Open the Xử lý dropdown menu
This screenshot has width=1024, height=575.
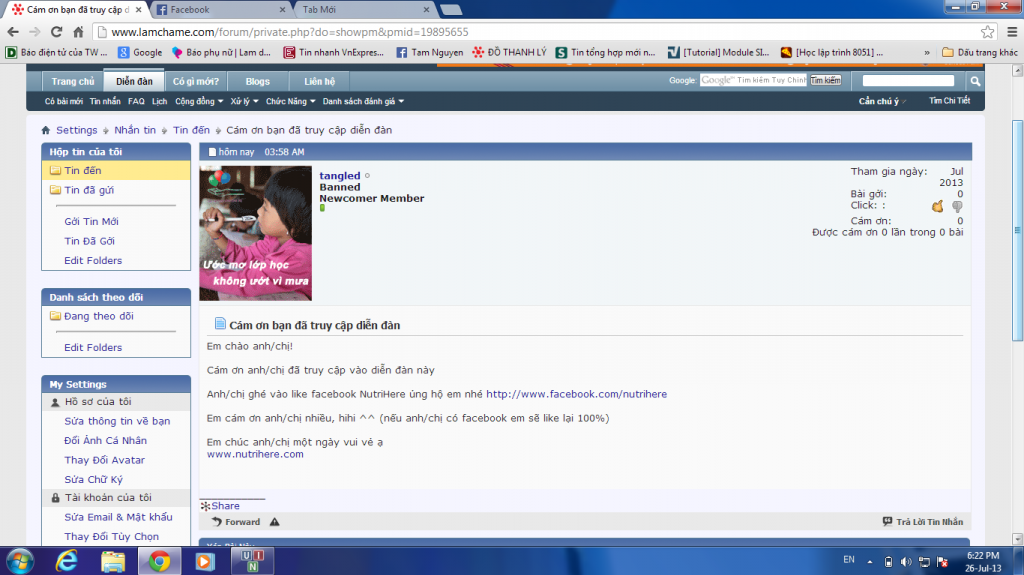point(244,101)
